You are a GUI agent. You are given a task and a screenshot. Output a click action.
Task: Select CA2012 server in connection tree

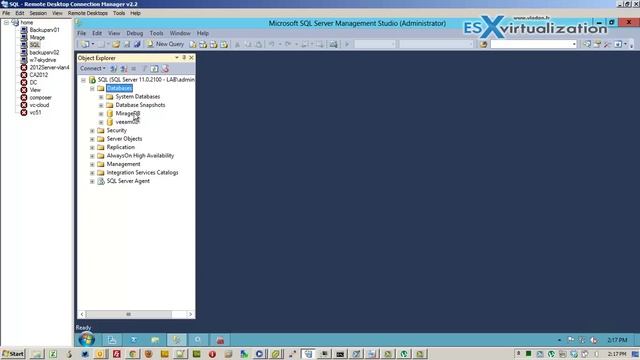coord(39,75)
